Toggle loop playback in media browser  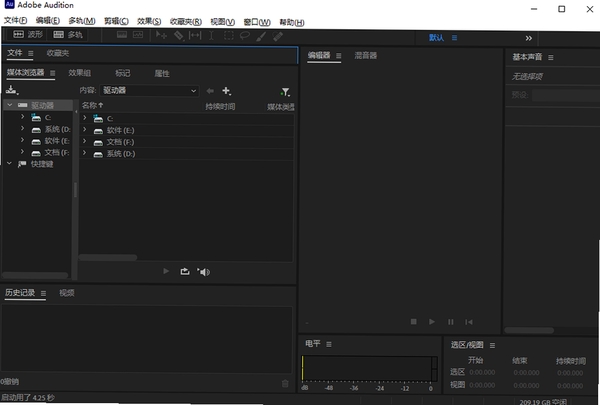185,271
